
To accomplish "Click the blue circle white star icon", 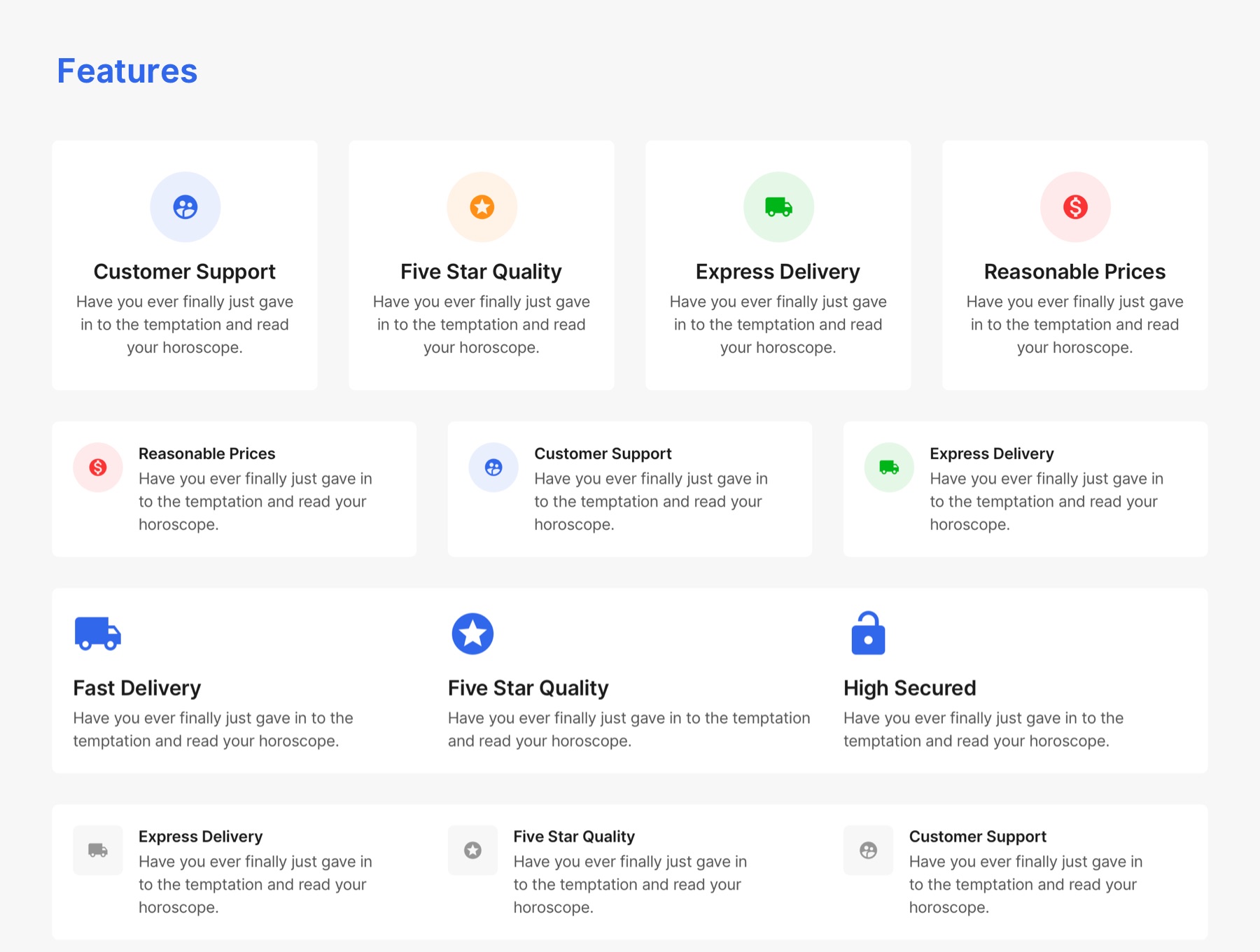I will point(472,633).
